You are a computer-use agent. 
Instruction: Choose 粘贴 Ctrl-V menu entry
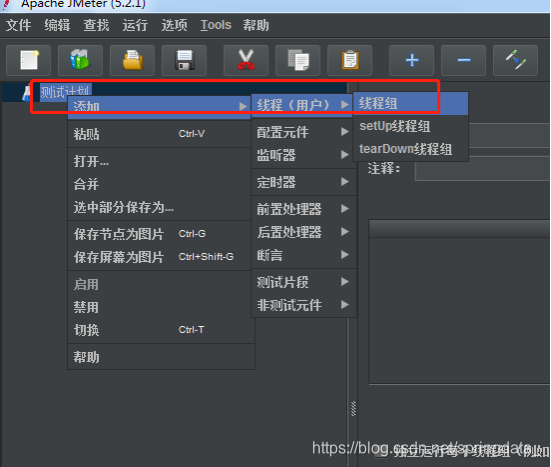pyautogui.click(x=159, y=134)
